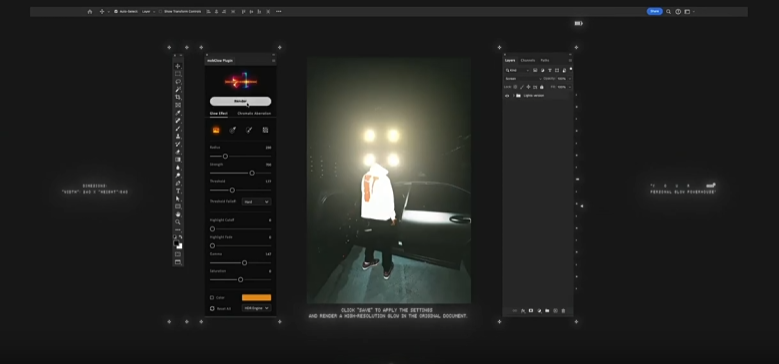Hide the Lights version layer group
Viewport: 779px width, 364px height.
pos(507,95)
